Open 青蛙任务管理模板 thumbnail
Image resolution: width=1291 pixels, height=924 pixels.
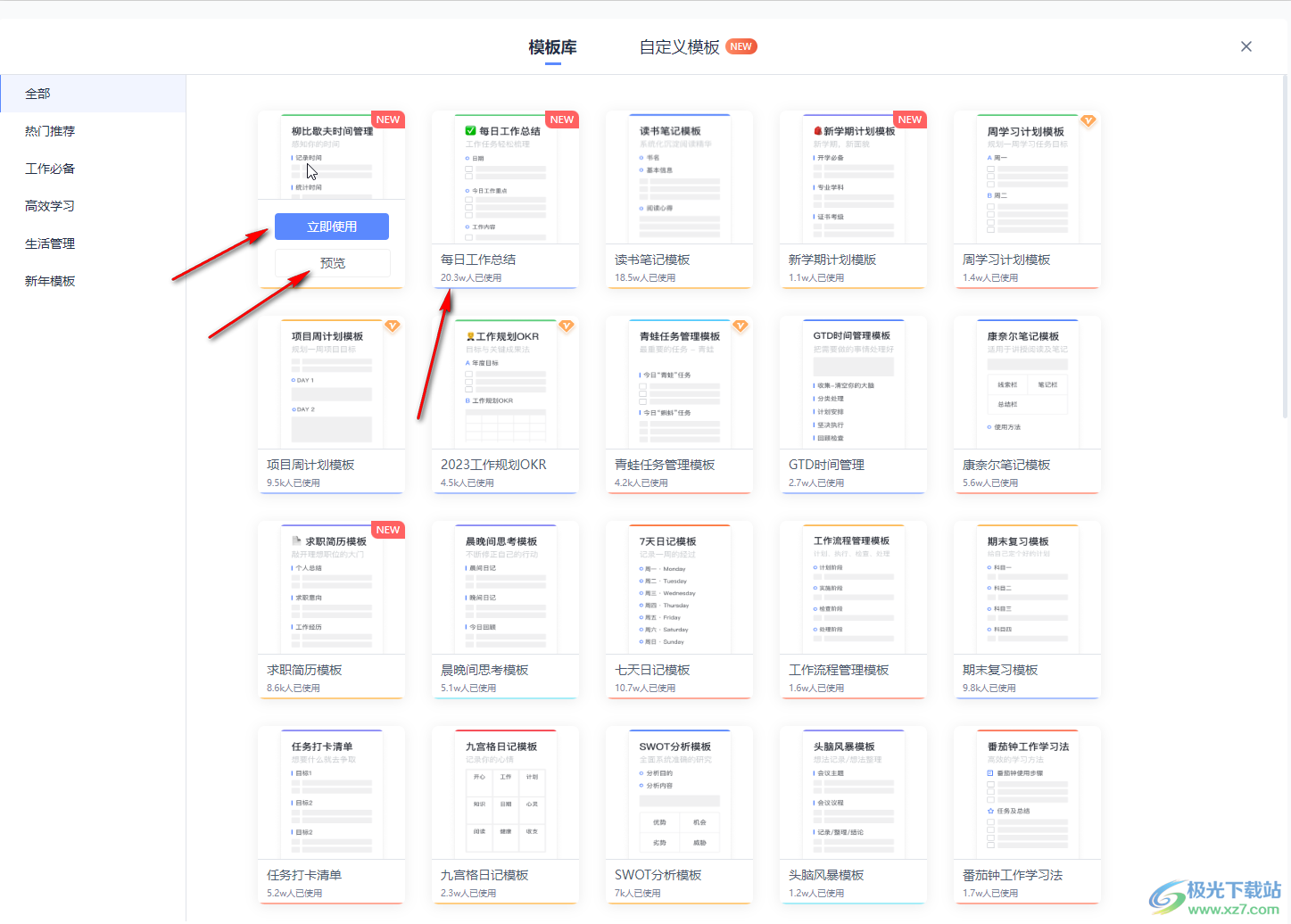pyautogui.click(x=679, y=383)
